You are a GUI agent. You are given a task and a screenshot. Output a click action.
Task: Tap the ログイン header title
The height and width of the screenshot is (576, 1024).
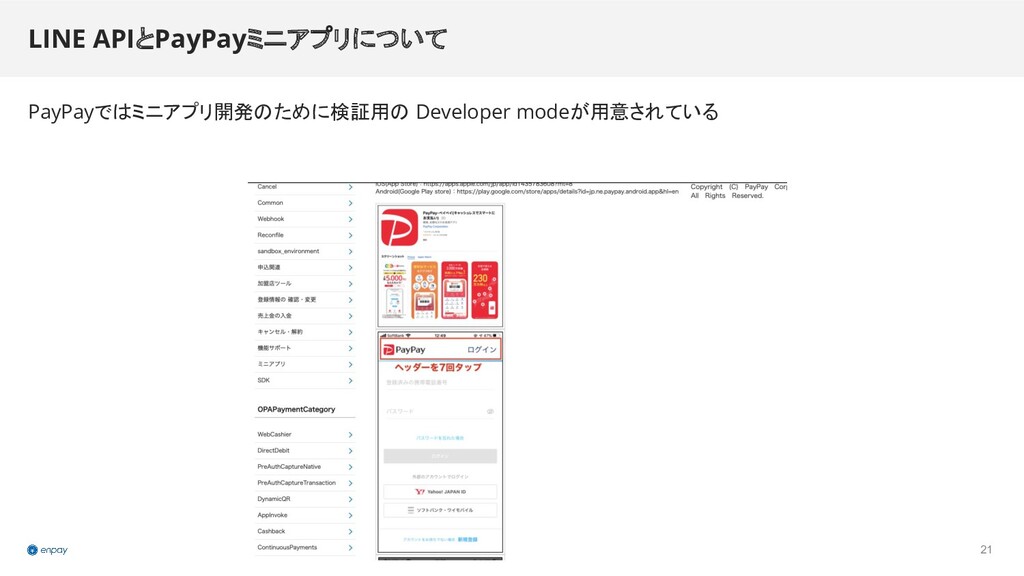pyautogui.click(x=482, y=350)
